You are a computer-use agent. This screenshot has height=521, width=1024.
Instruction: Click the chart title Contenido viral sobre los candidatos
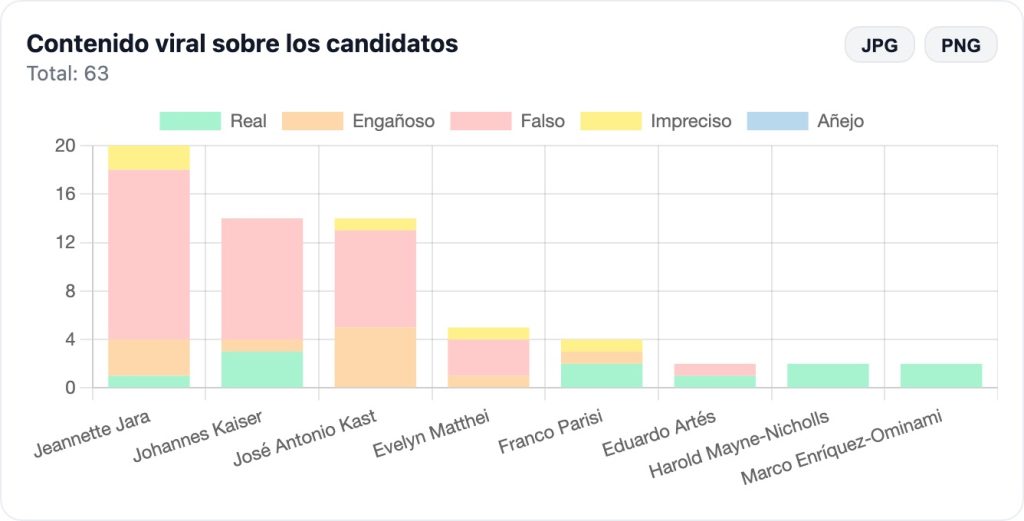pyautogui.click(x=242, y=44)
